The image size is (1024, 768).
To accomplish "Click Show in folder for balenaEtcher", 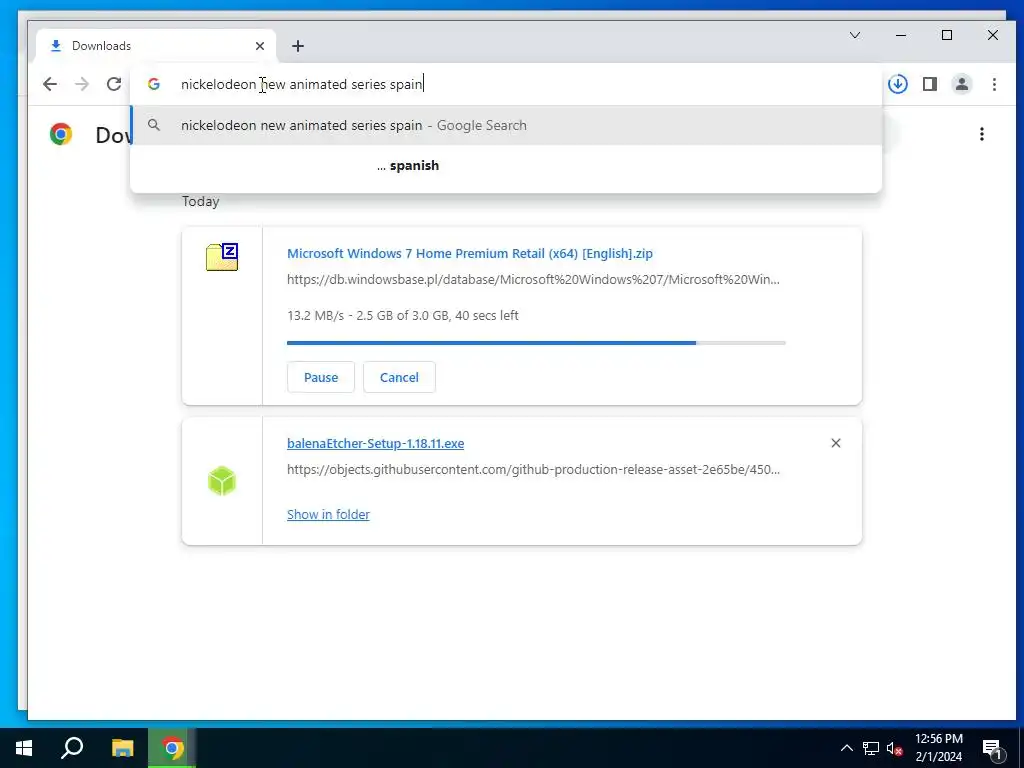I will 328,515.
